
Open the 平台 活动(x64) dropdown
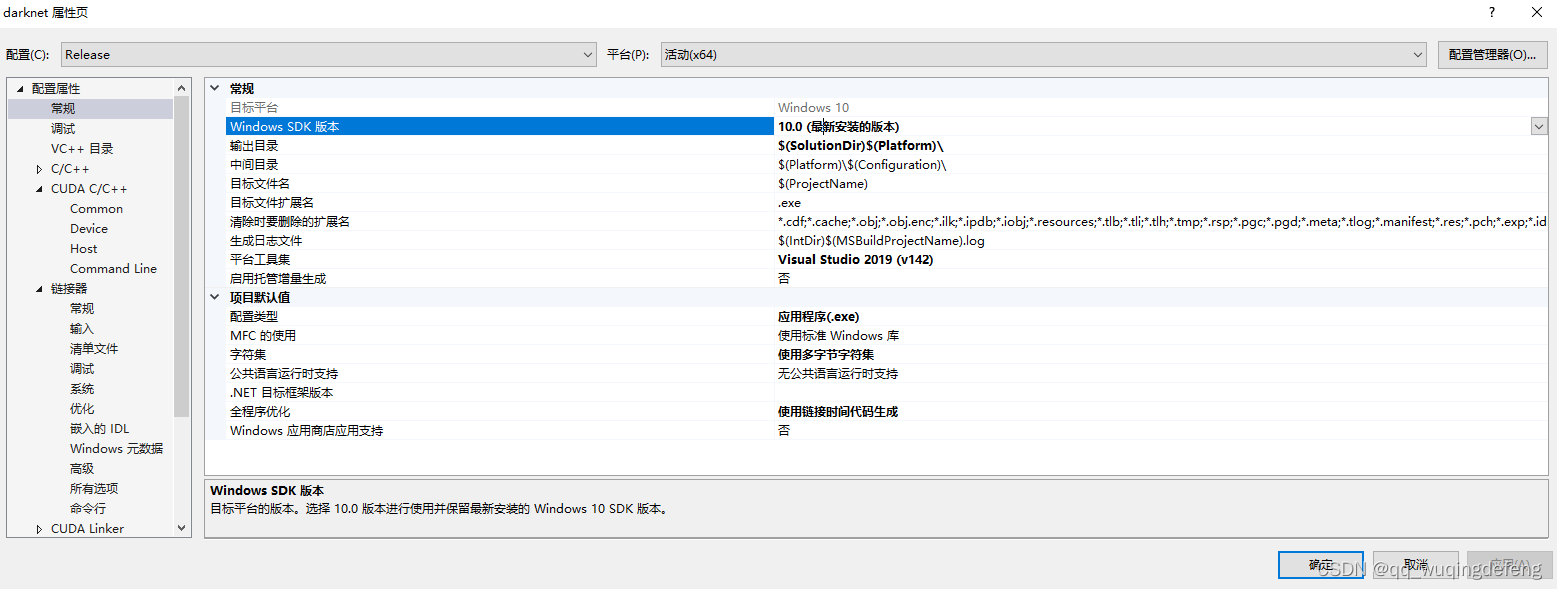1418,55
